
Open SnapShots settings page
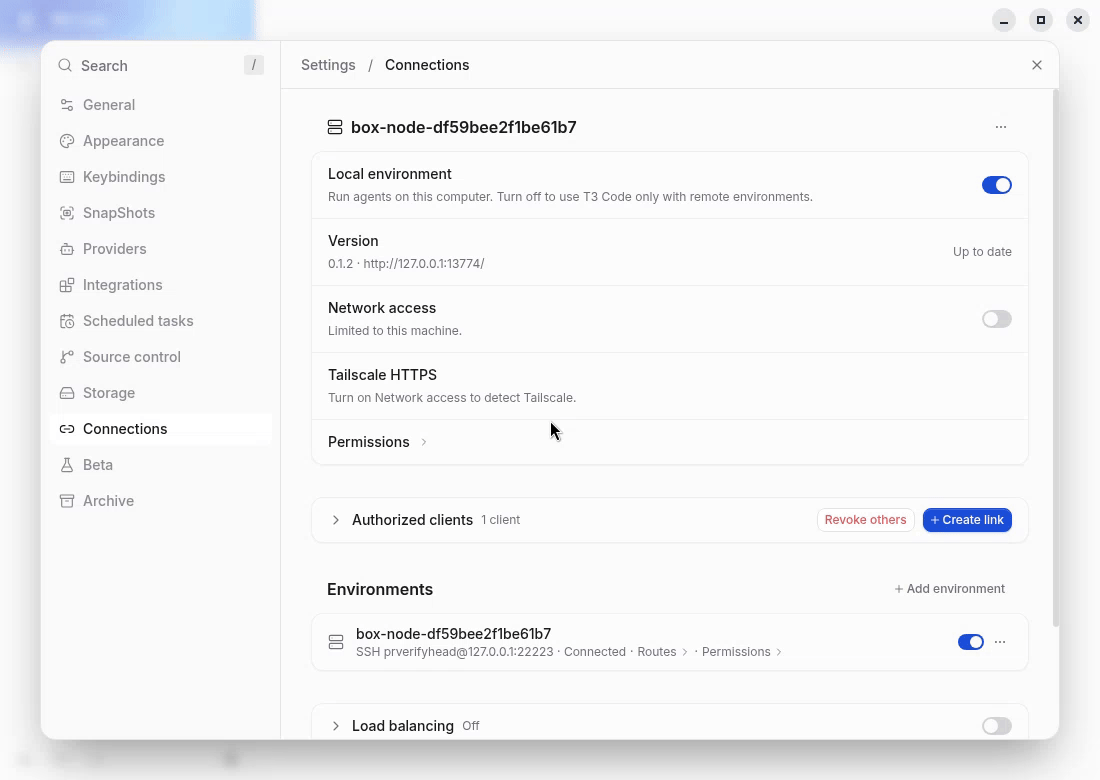point(161,213)
